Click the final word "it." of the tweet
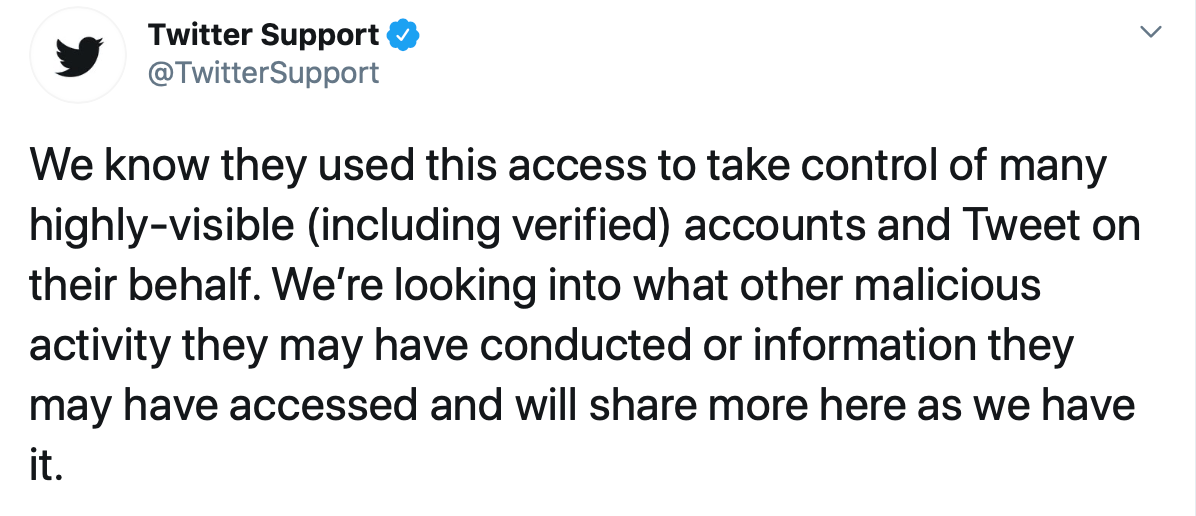 (47, 467)
